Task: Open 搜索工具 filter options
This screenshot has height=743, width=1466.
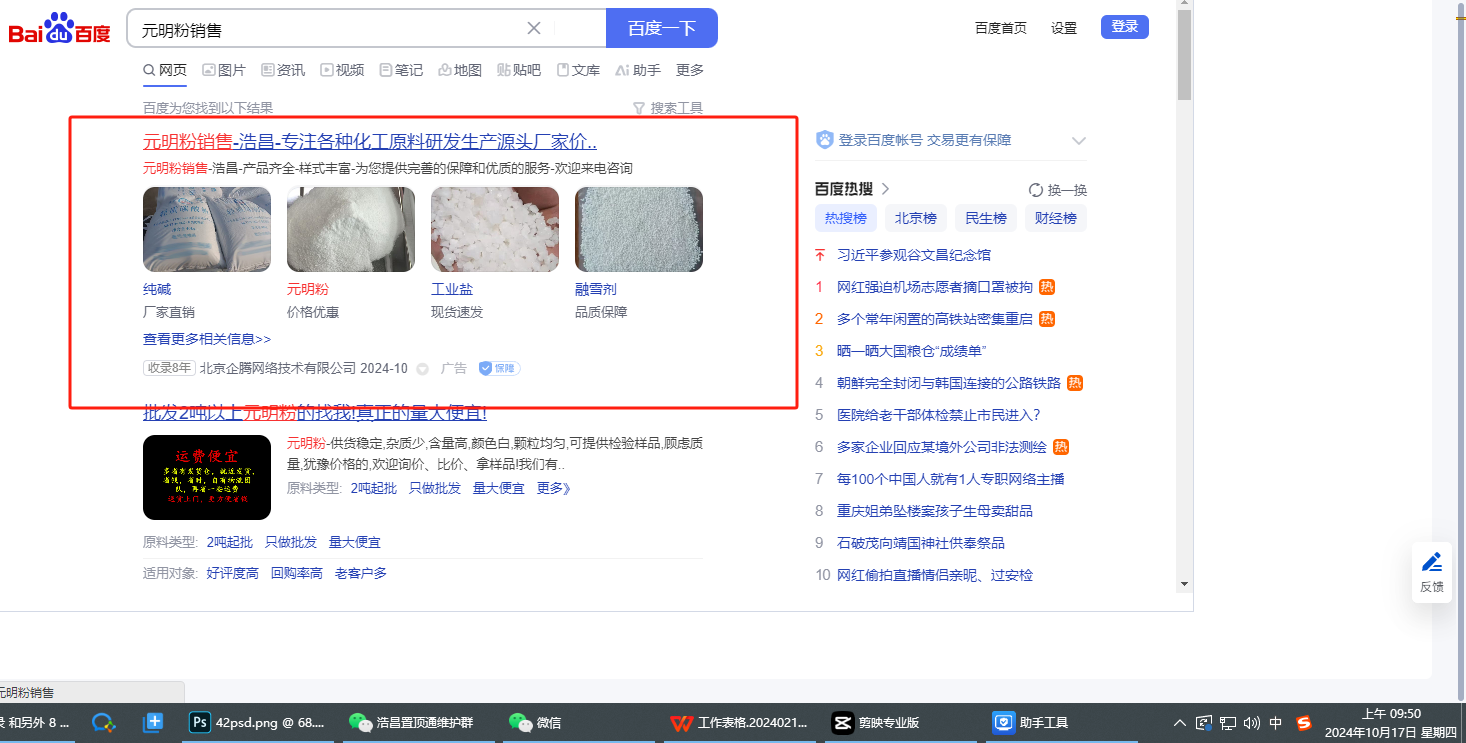Action: (668, 108)
